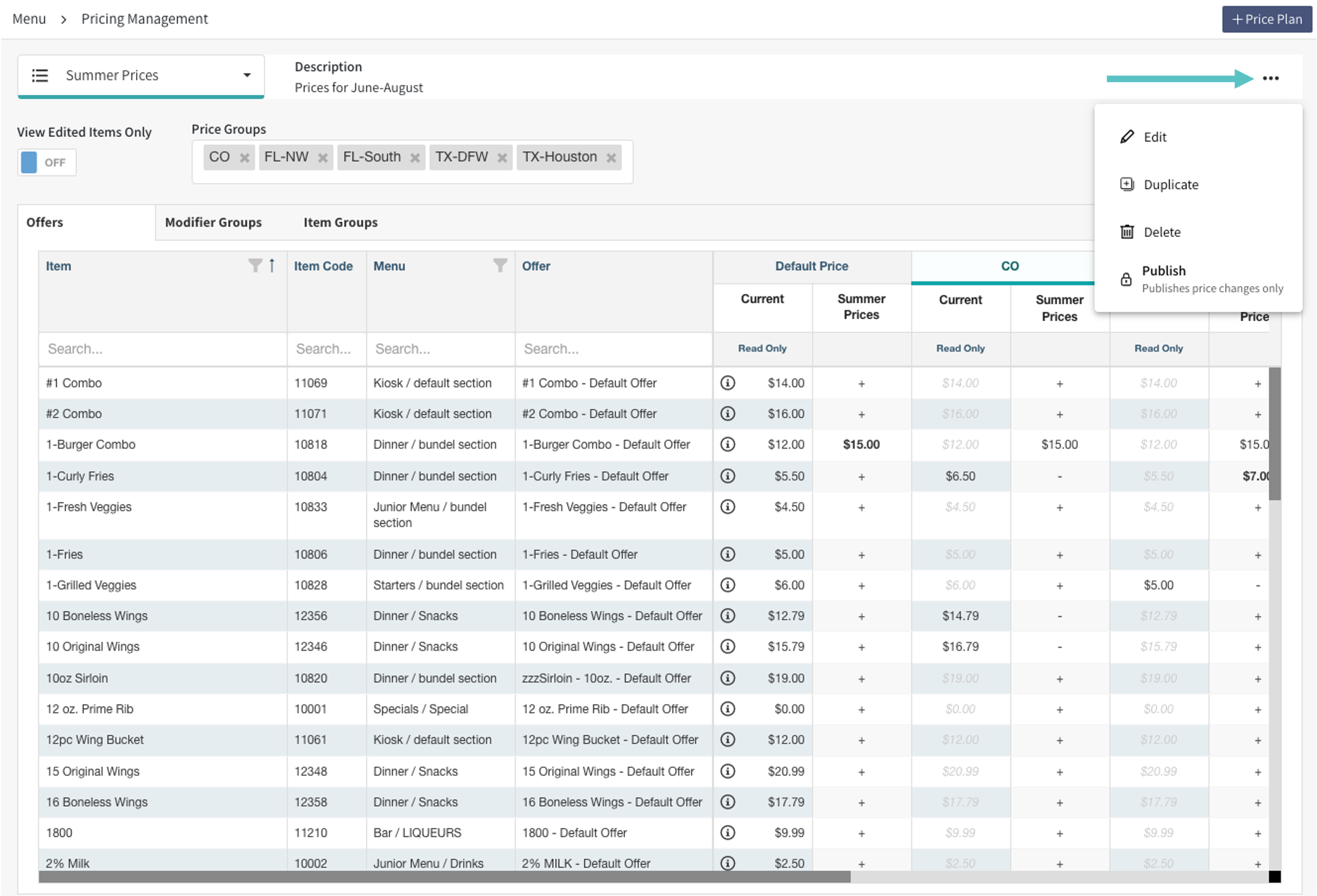
Task: Select Duplicate from the options menu
Action: pos(1170,185)
